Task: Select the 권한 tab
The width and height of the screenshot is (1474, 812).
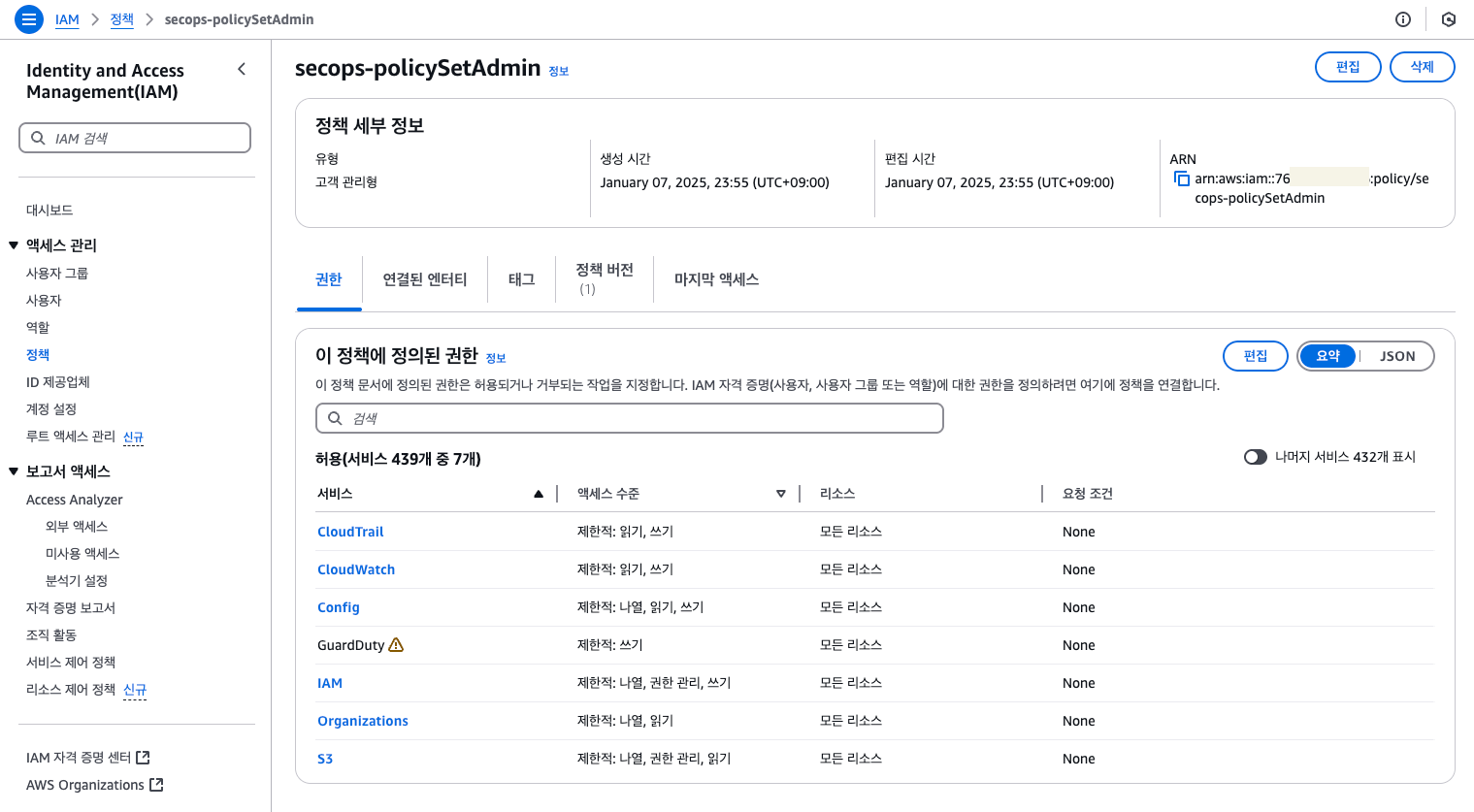Action: click(329, 279)
